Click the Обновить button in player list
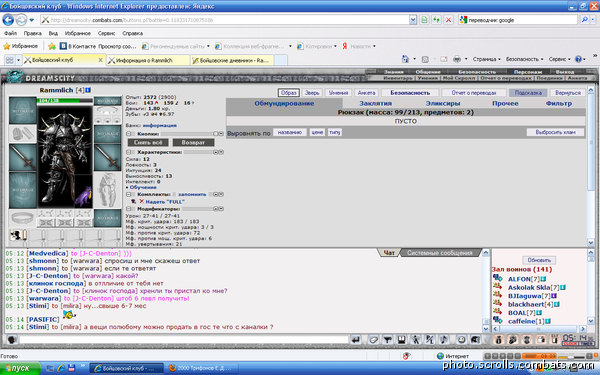The image size is (600, 375). point(539,260)
